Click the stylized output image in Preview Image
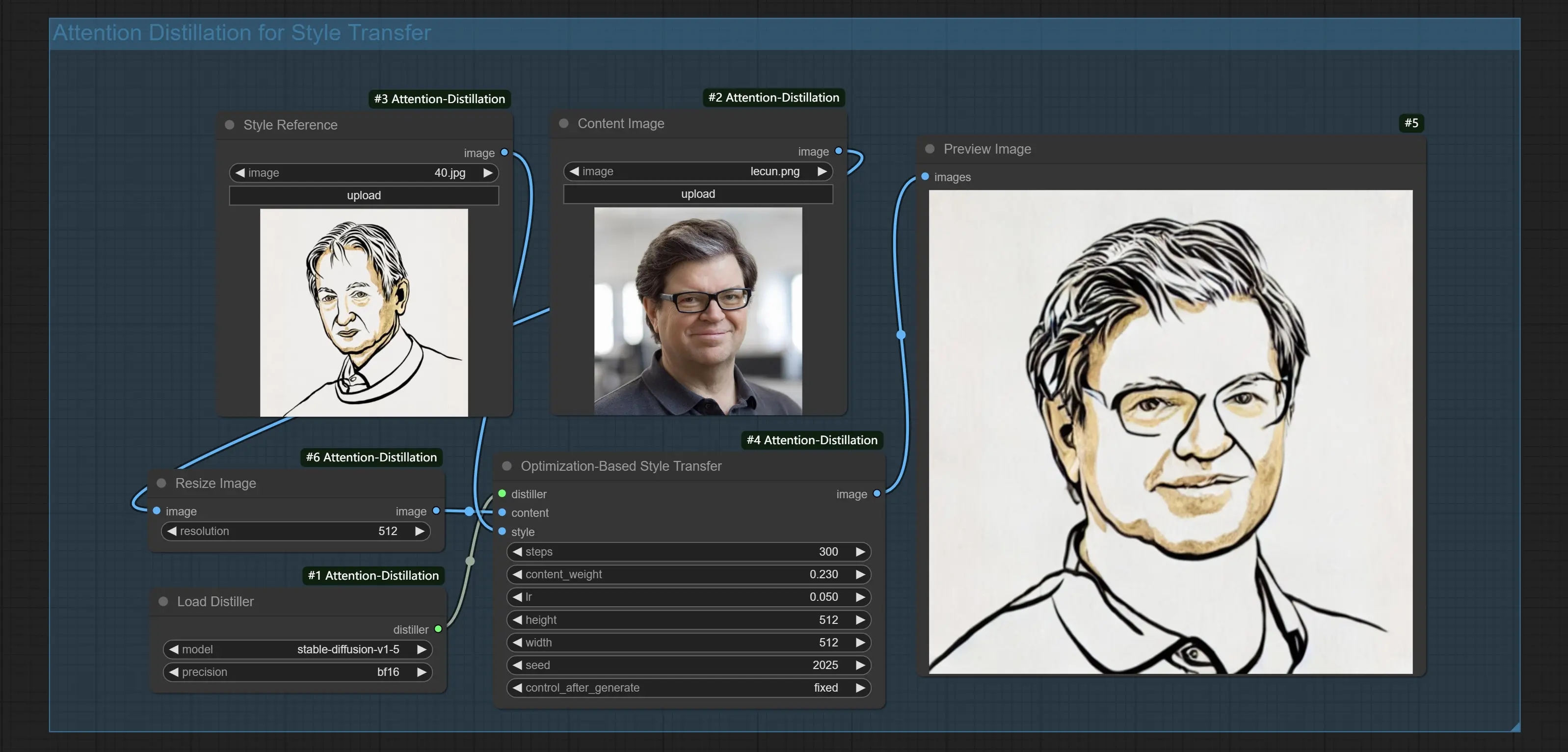 [x=1170, y=432]
